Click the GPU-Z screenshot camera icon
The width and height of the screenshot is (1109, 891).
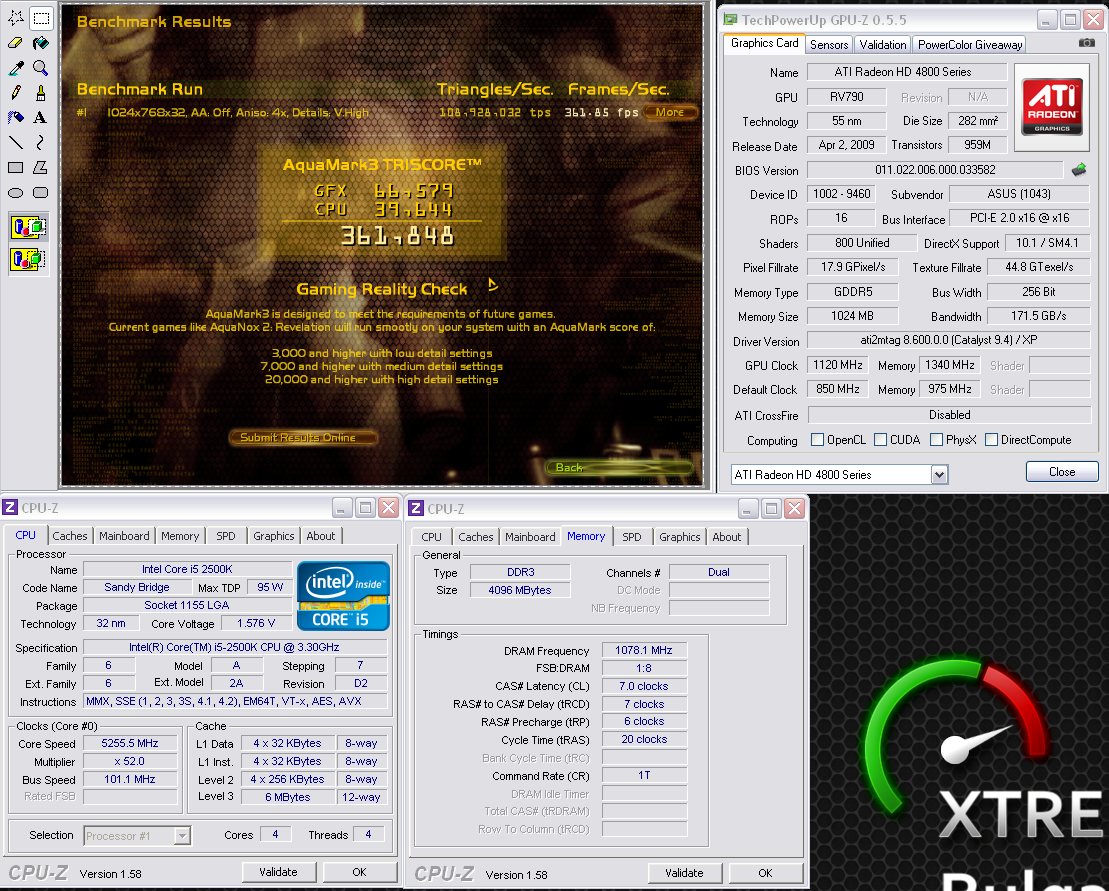click(1086, 43)
